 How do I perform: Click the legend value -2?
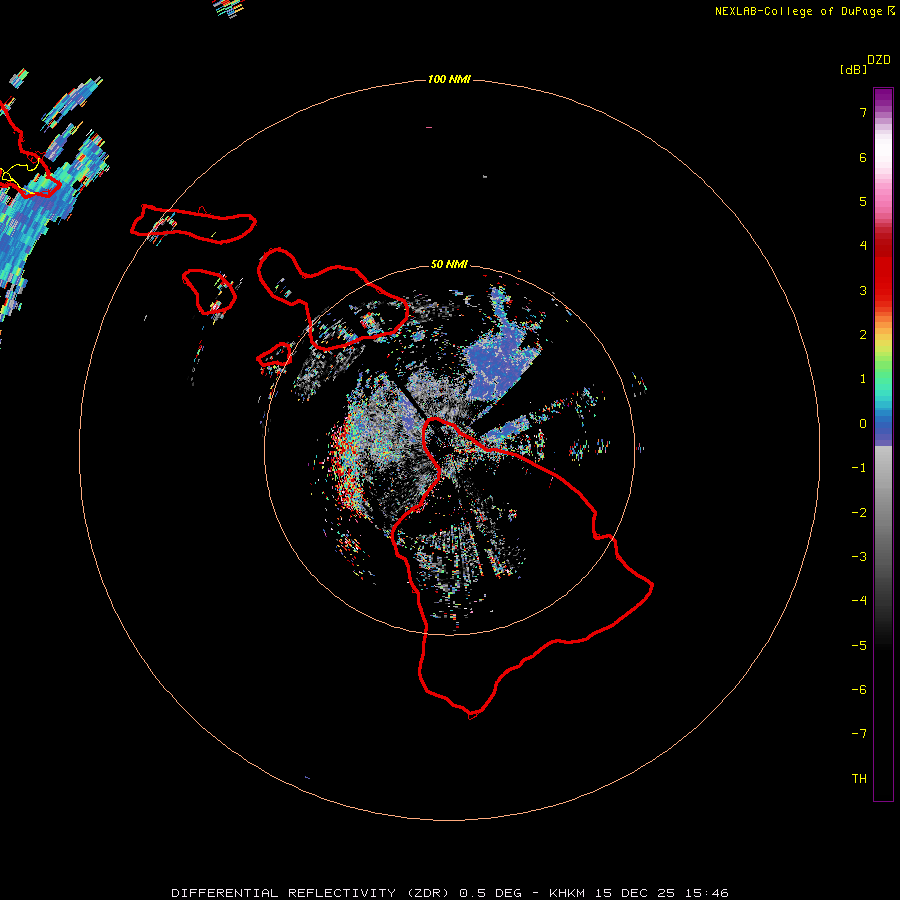tap(859, 513)
